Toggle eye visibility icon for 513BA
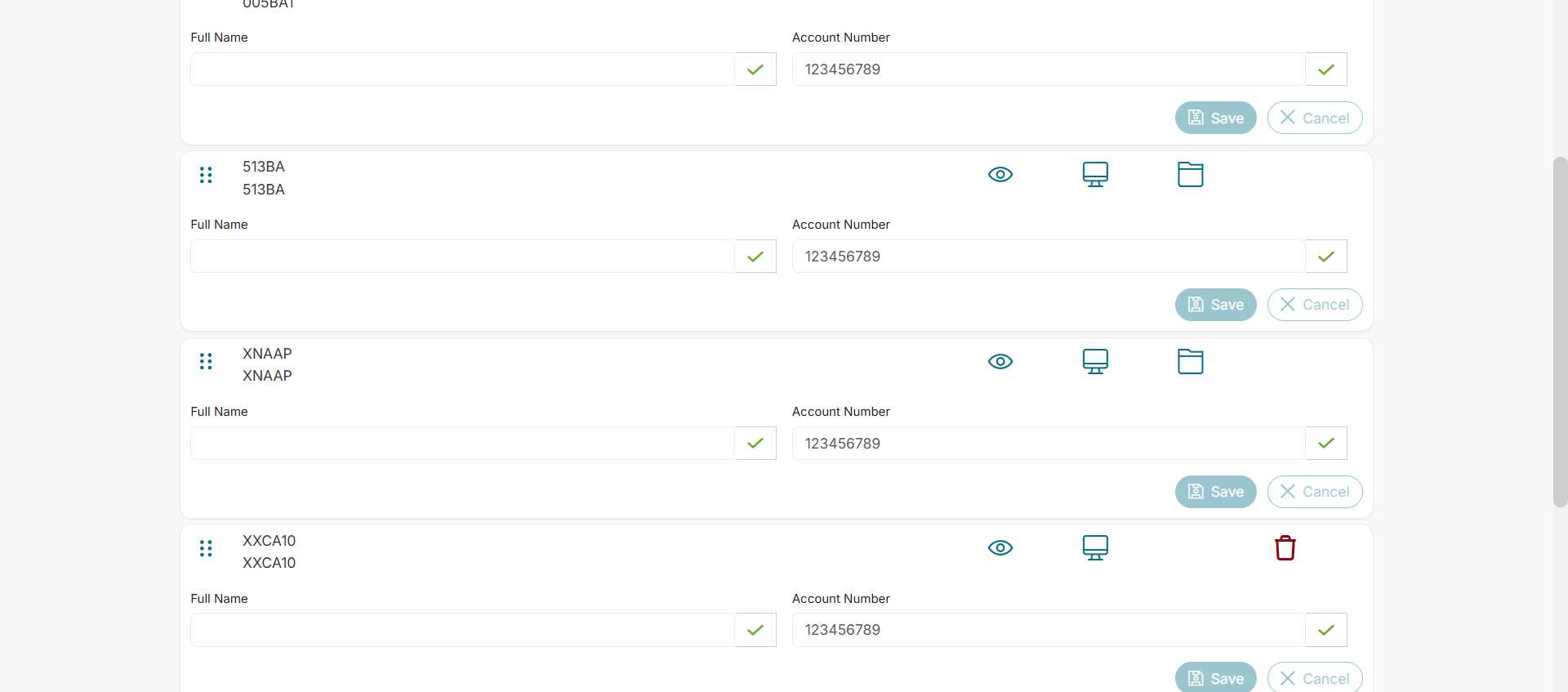Image resolution: width=1568 pixels, height=692 pixels. click(1000, 175)
